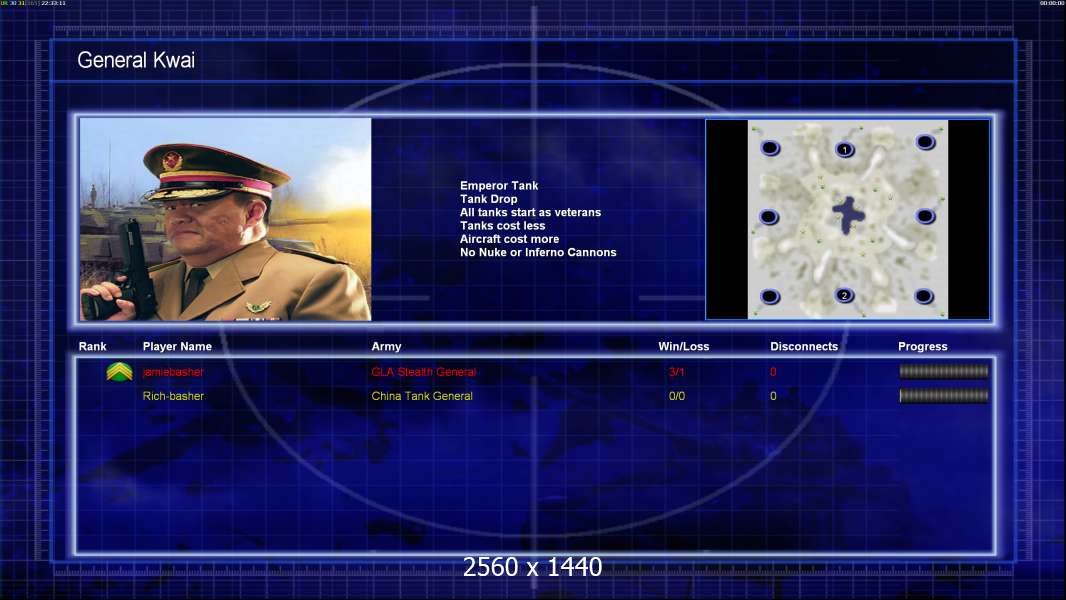Click the "China Tank General" army entry

coord(422,396)
